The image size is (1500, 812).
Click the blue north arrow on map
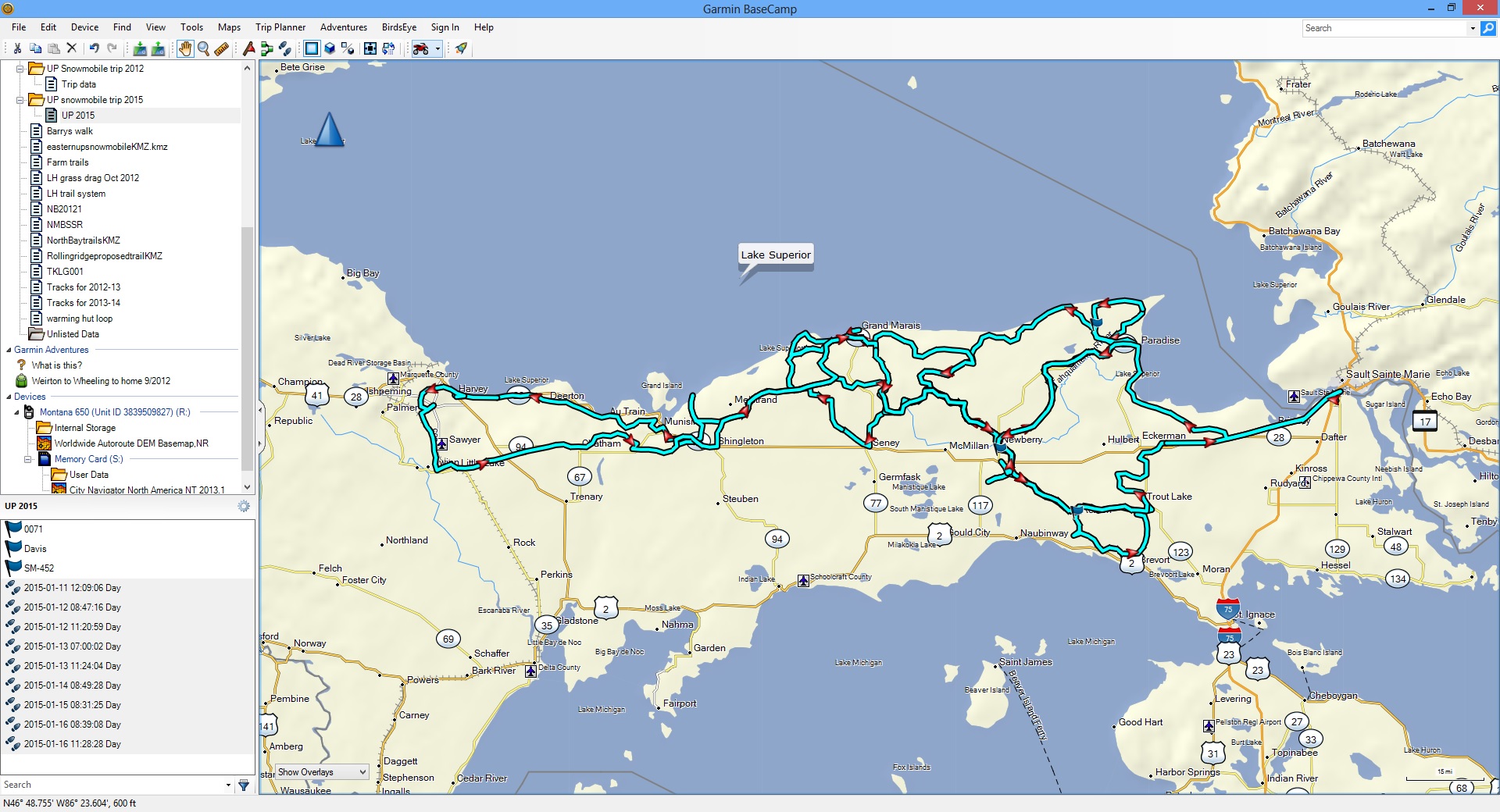click(329, 129)
